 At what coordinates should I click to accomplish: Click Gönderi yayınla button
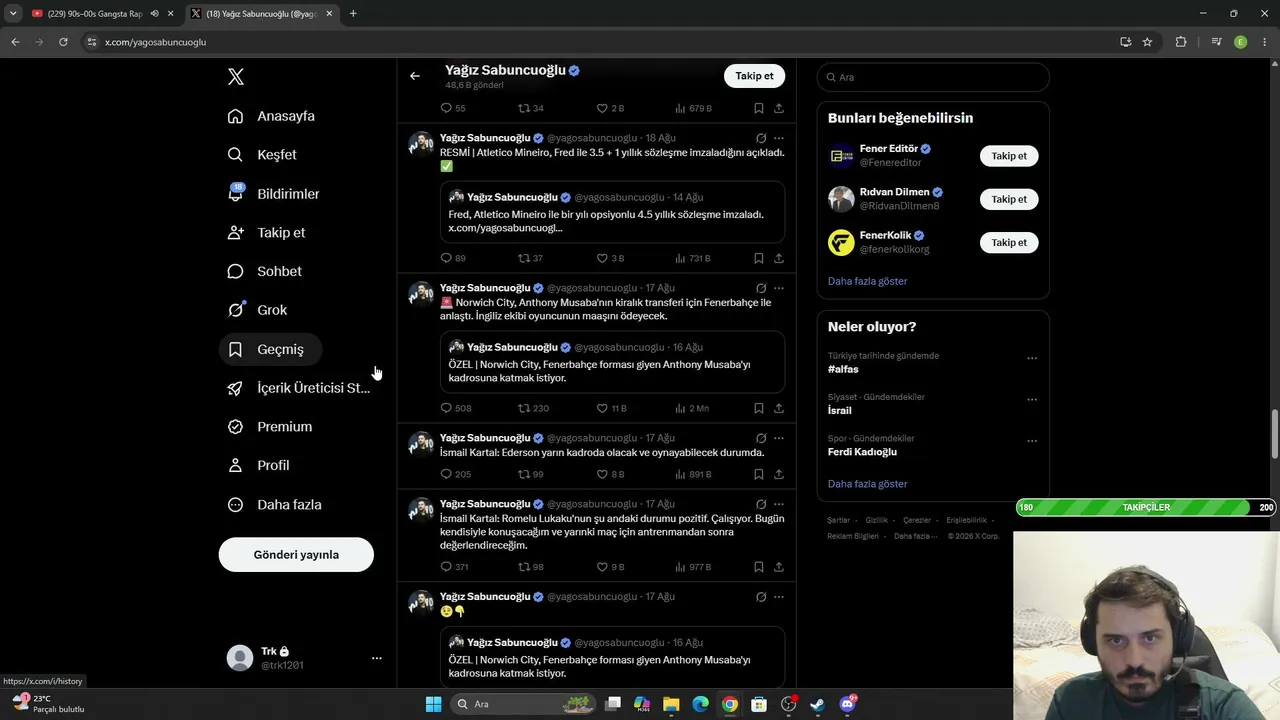(x=296, y=555)
